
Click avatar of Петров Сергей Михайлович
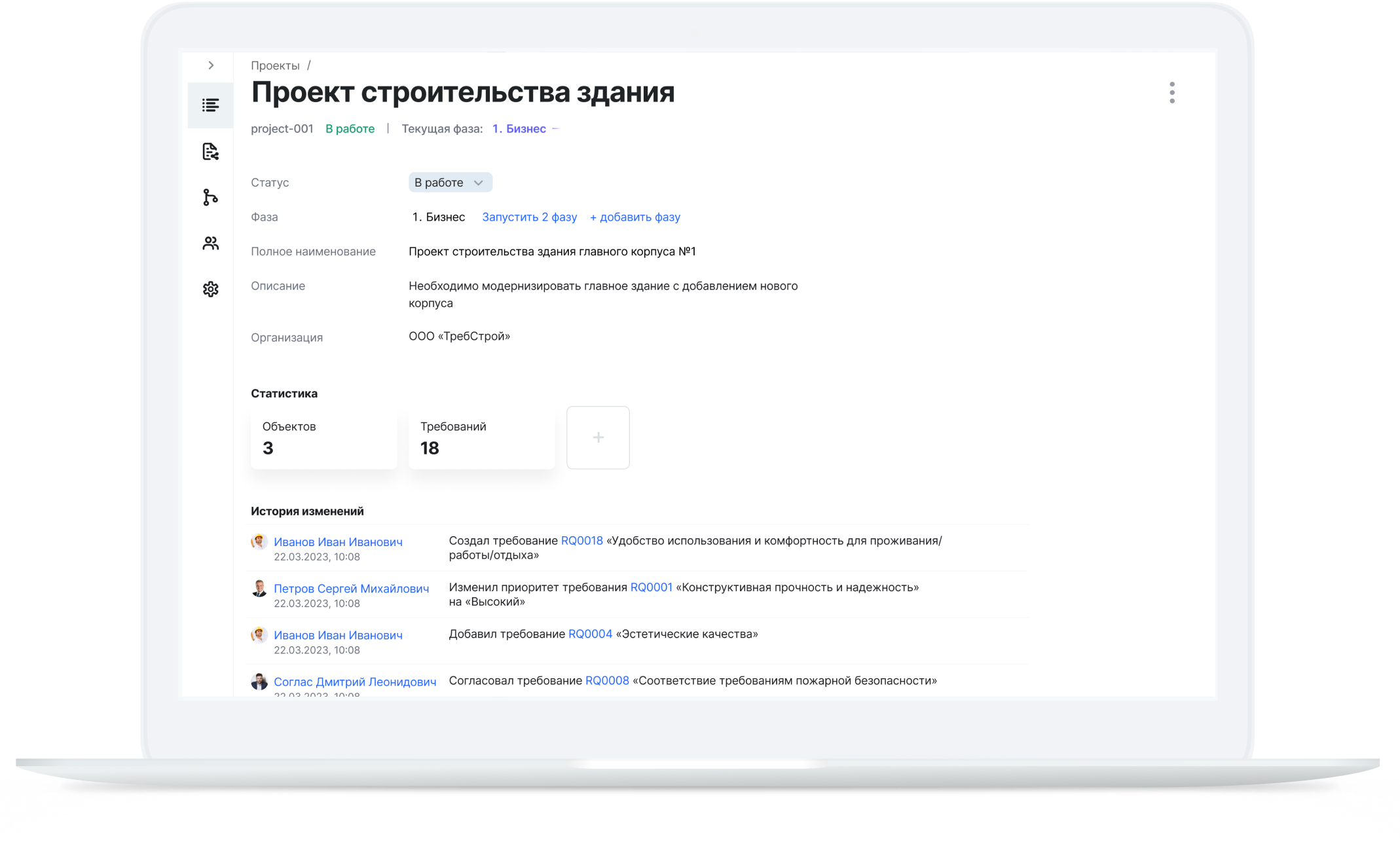point(259,588)
